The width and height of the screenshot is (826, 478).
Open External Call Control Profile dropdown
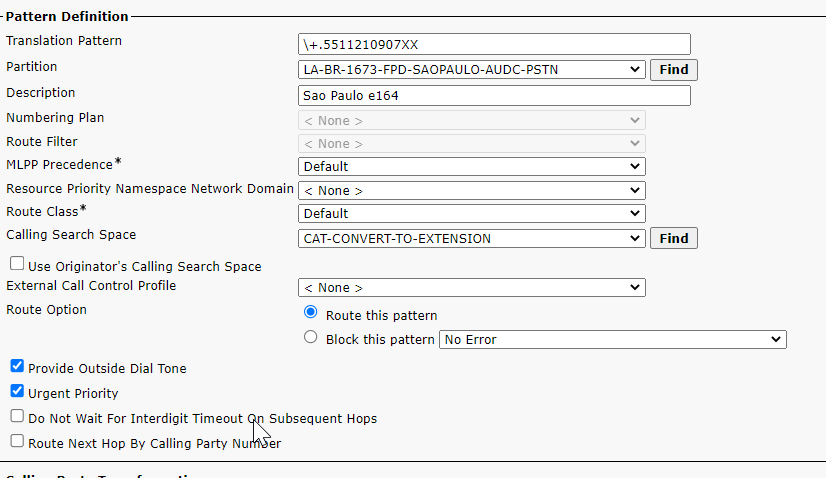pos(472,288)
